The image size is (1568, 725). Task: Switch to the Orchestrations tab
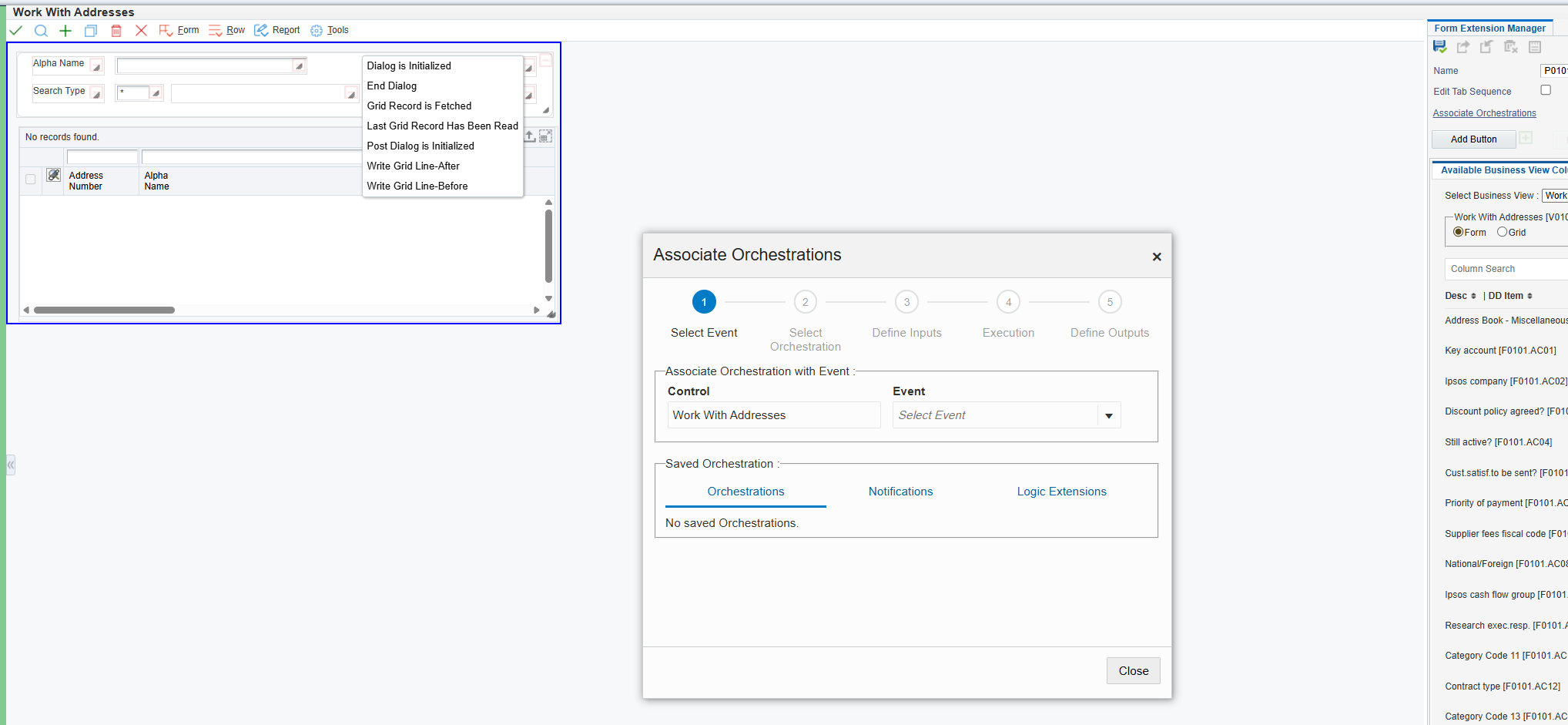pos(745,492)
